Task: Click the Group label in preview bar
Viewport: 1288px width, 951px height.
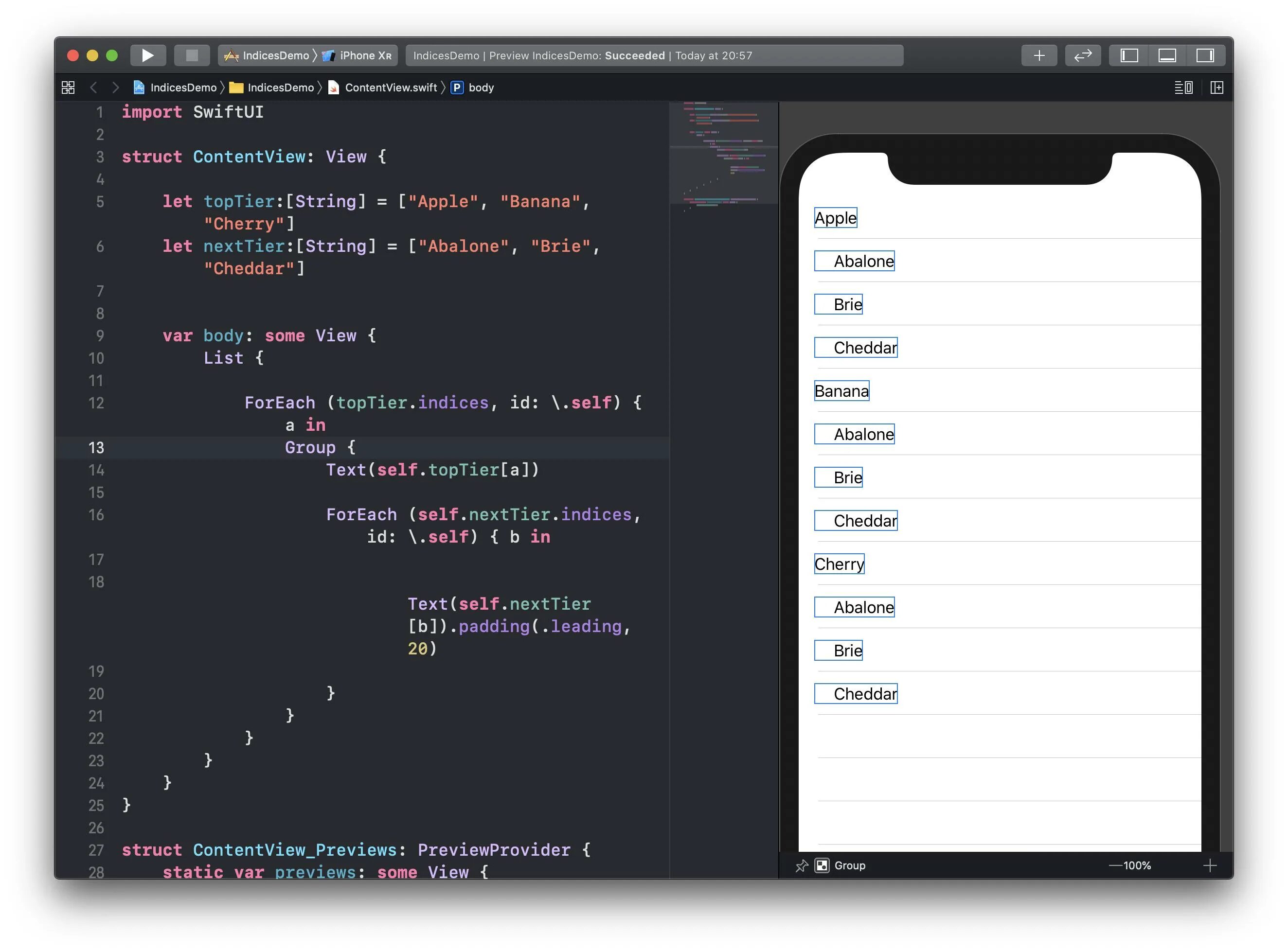Action: click(849, 865)
